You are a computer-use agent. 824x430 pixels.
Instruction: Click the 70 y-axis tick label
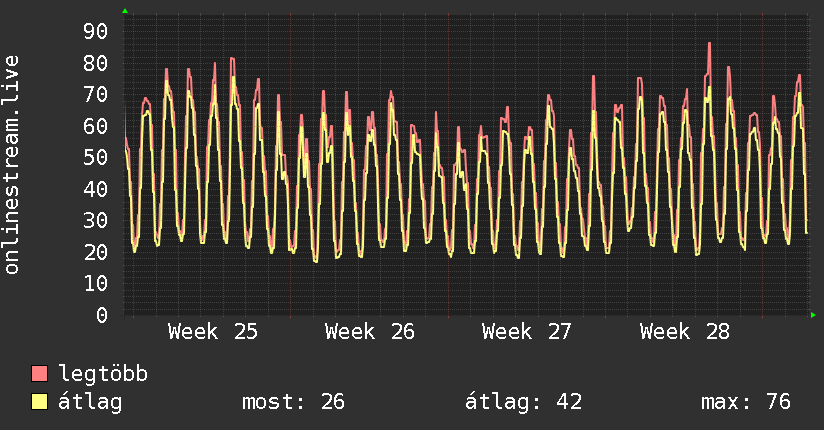[96, 95]
